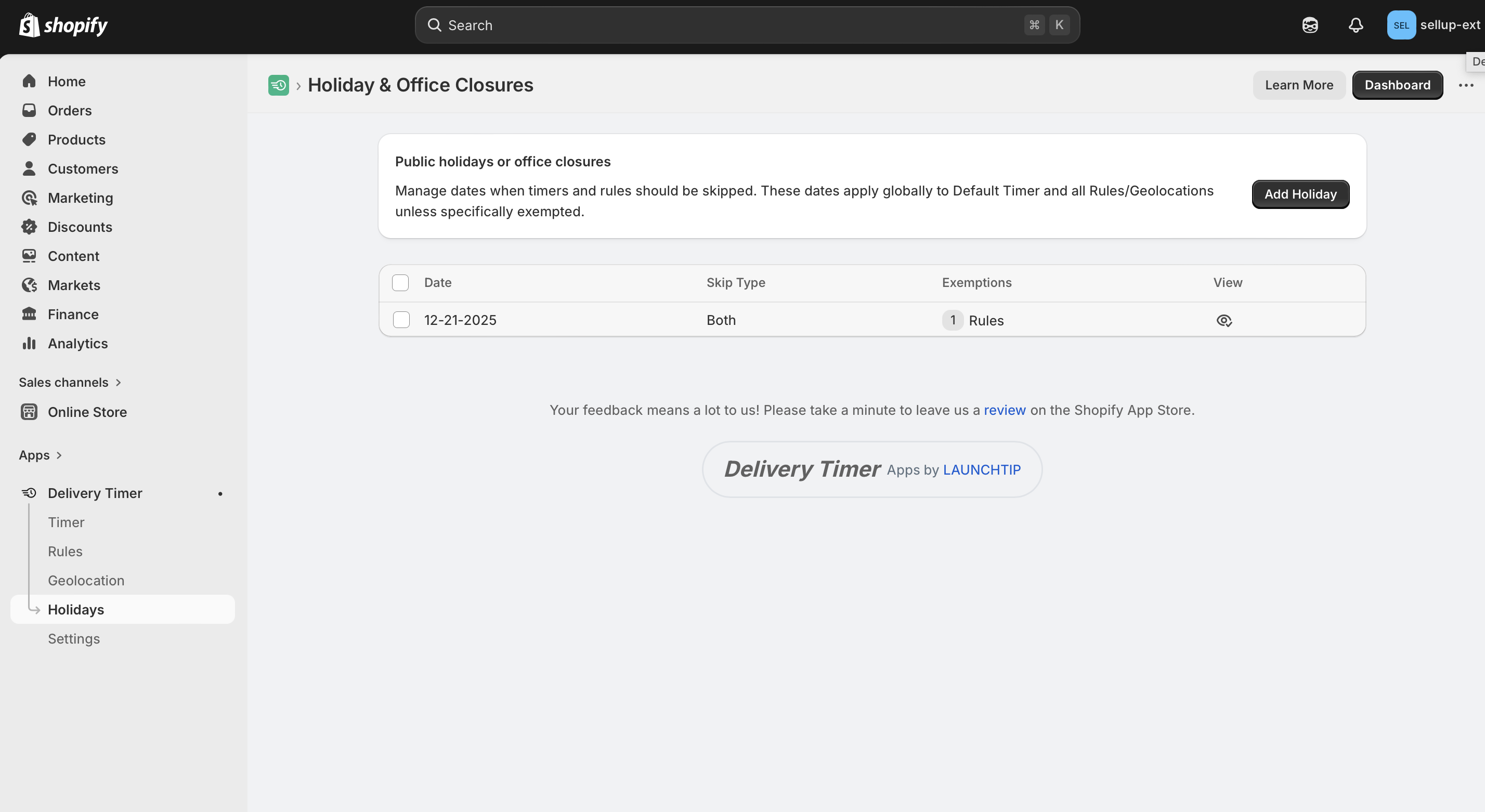Click the three-dot more actions menu
Image resolution: width=1485 pixels, height=812 pixels.
pyautogui.click(x=1466, y=85)
